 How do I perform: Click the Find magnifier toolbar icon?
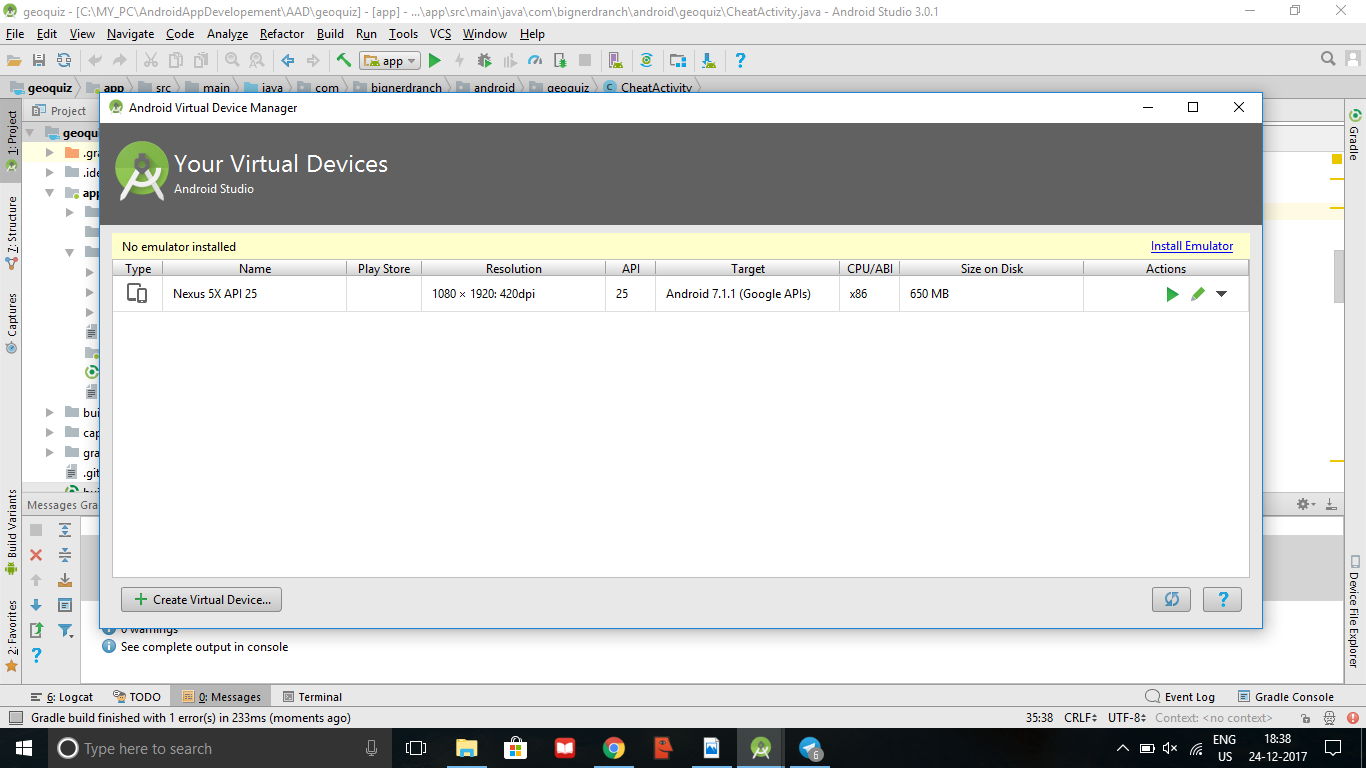[232, 61]
